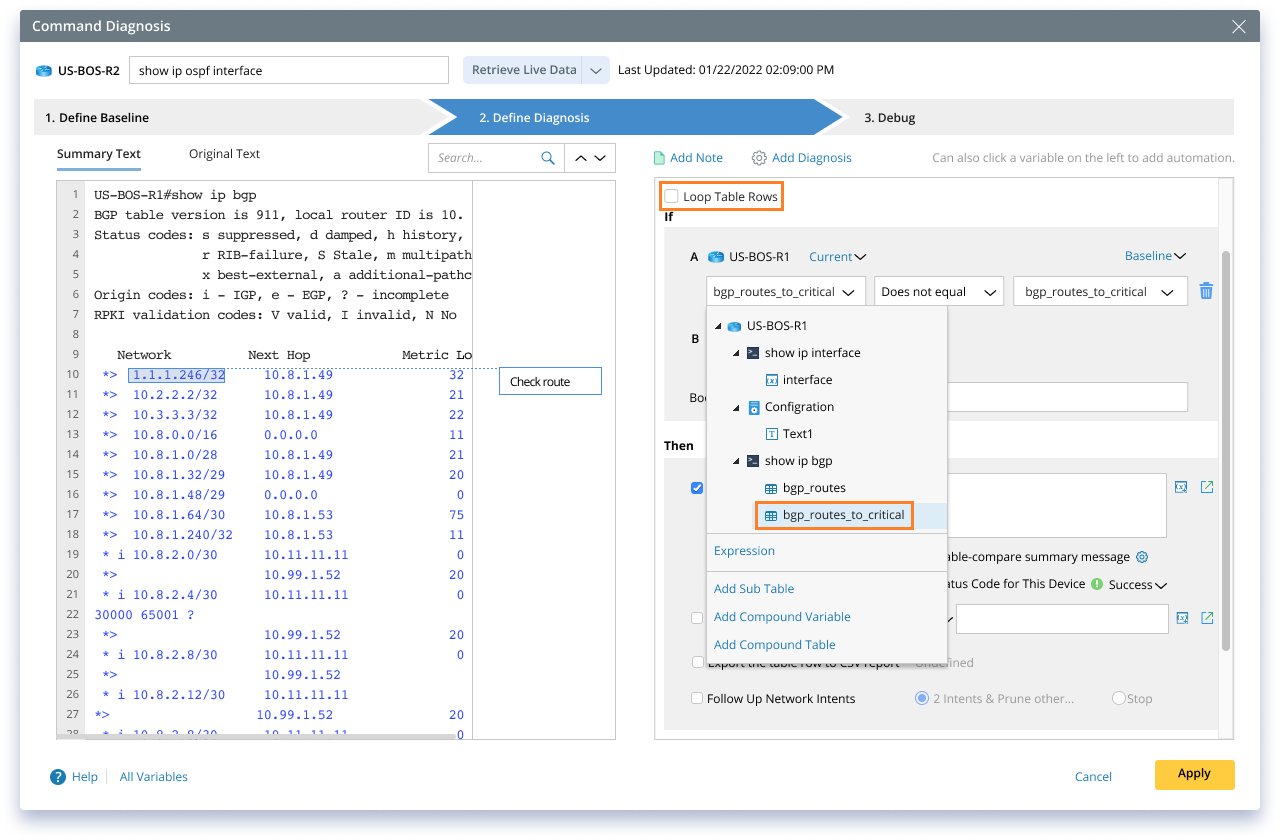The image size is (1280, 840).
Task: Click the blue help question-mark icon
Action: 58,777
